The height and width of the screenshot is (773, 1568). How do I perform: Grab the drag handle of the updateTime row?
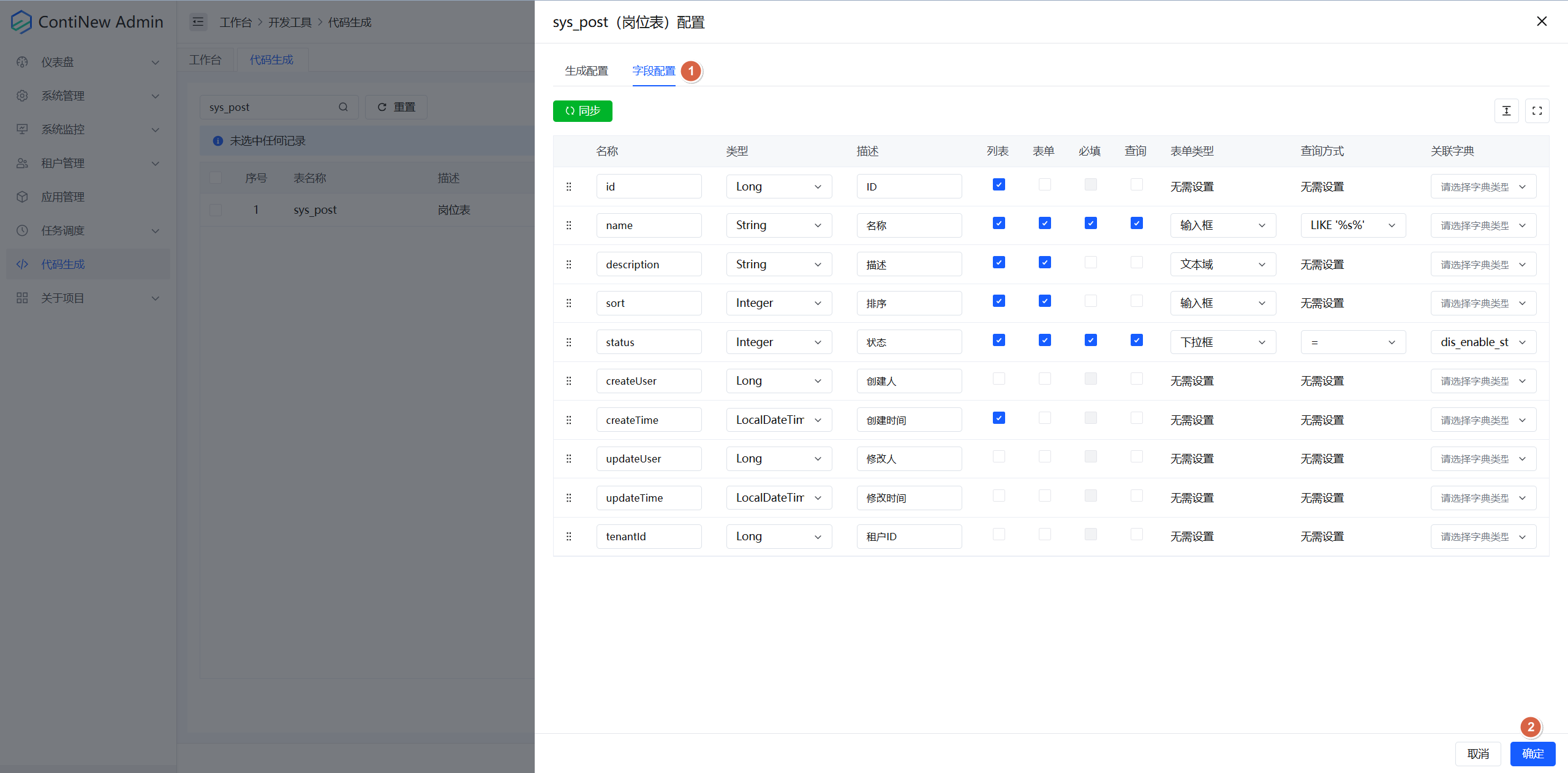point(569,498)
